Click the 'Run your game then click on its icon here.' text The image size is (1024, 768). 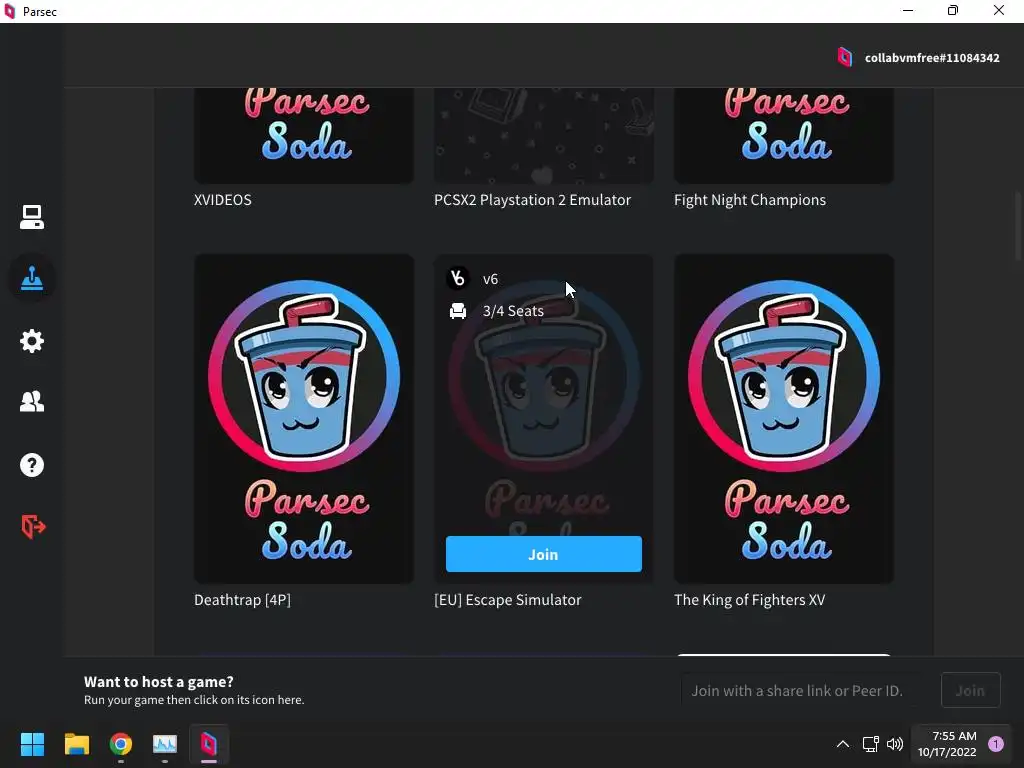click(194, 699)
